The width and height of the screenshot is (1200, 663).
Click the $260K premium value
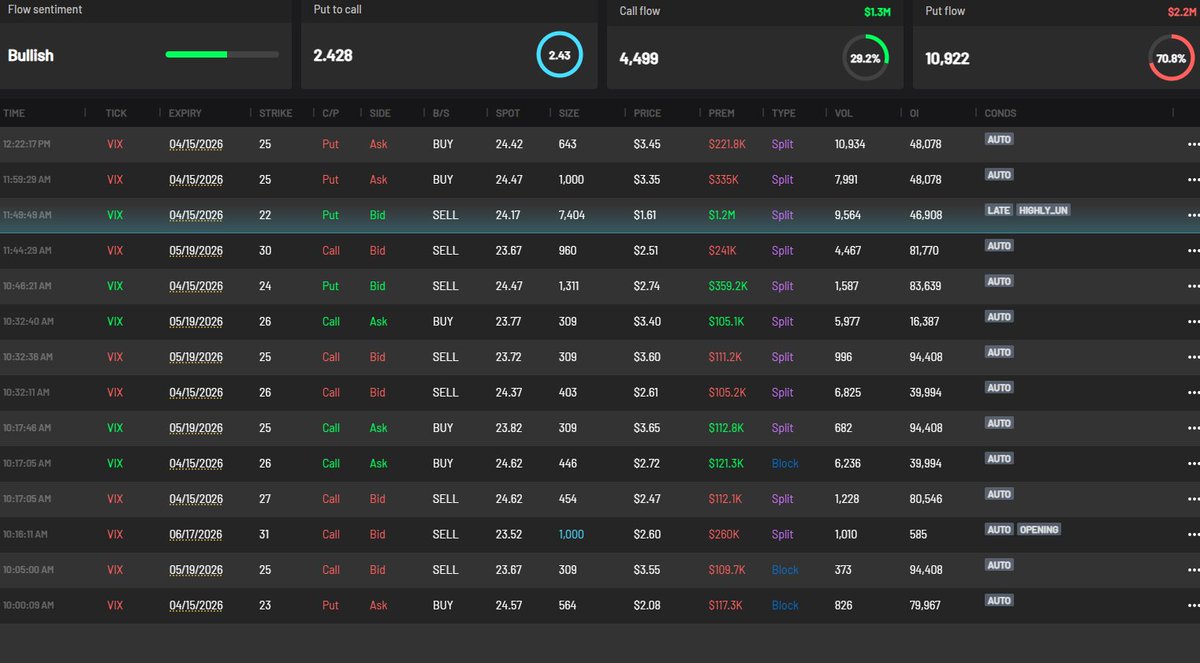(x=723, y=535)
